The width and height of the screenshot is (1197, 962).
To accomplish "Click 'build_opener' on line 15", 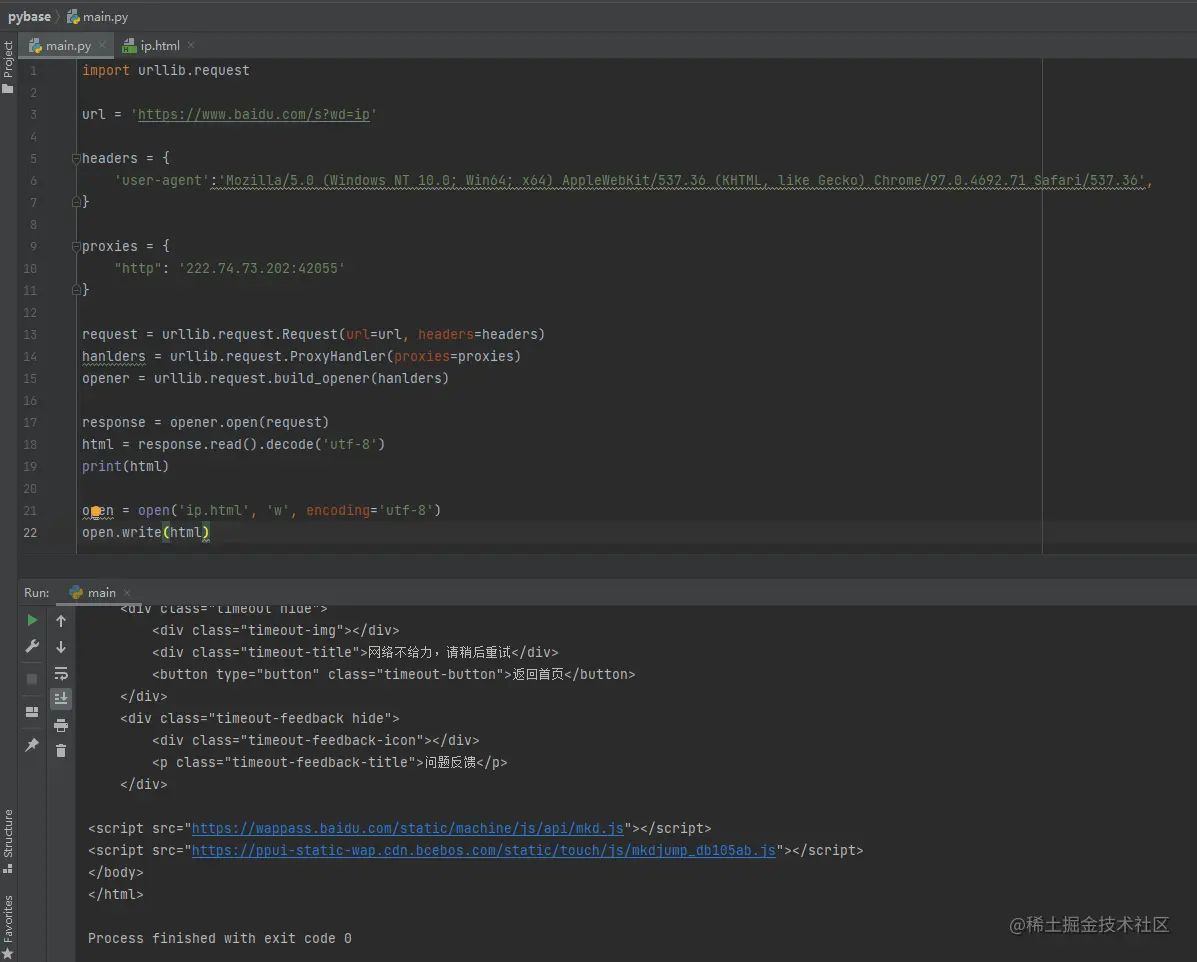I will click(x=321, y=379).
